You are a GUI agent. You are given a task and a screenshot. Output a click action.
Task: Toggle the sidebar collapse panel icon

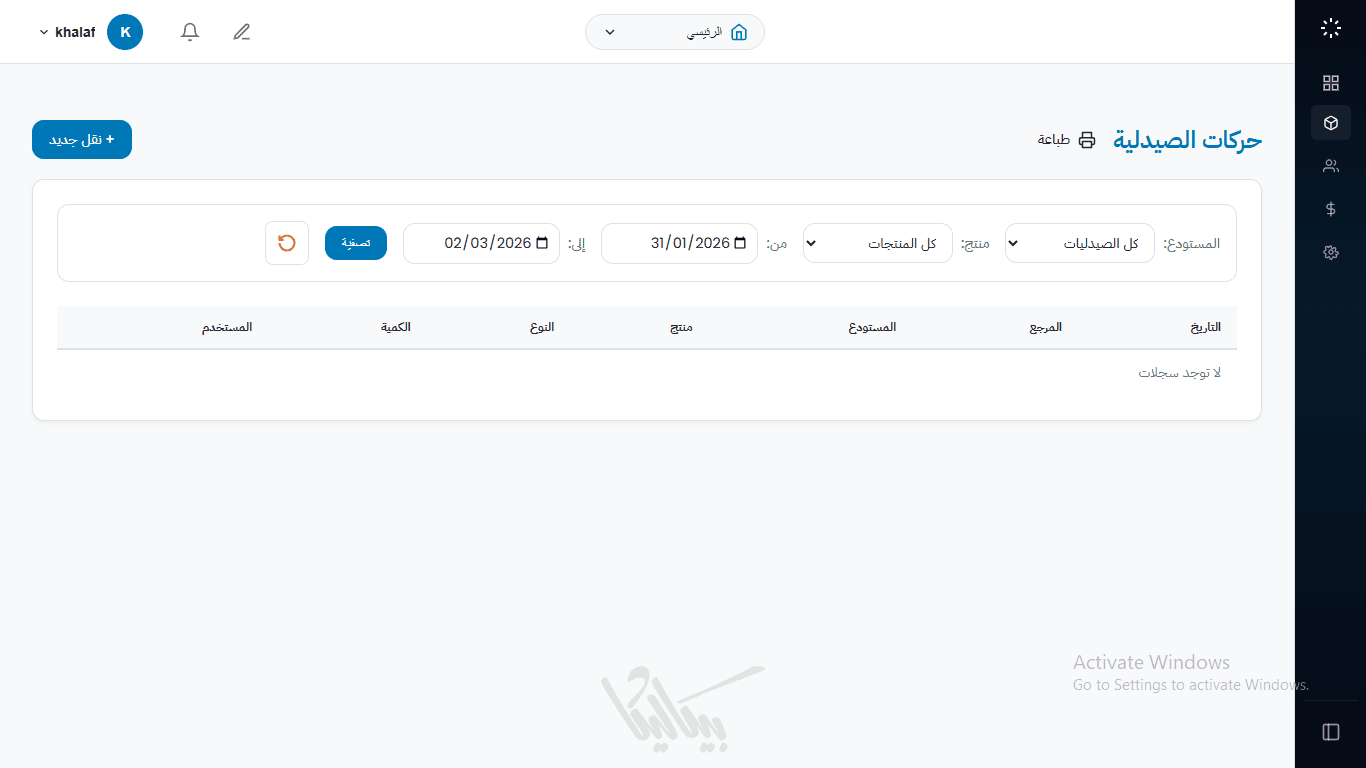pyautogui.click(x=1330, y=732)
